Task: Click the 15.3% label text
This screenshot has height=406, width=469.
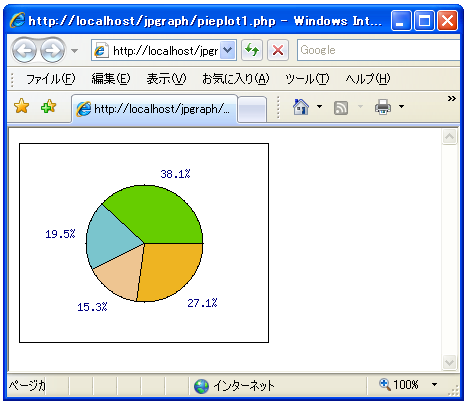Action: 92,307
